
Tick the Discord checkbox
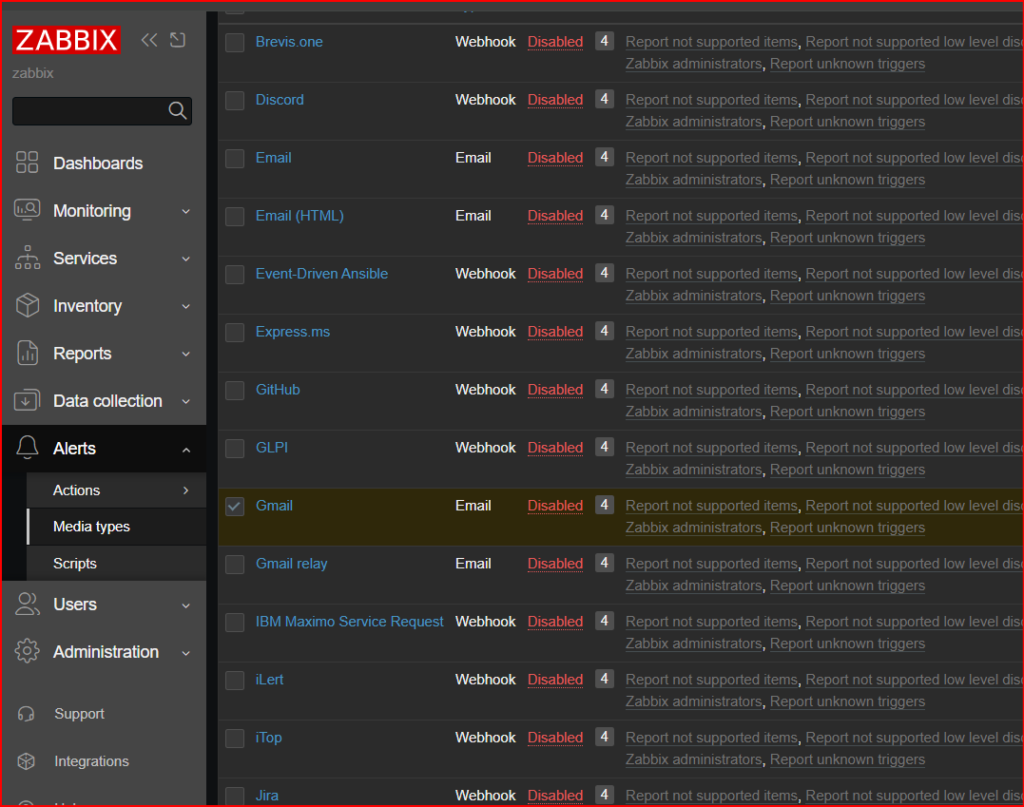coord(234,101)
